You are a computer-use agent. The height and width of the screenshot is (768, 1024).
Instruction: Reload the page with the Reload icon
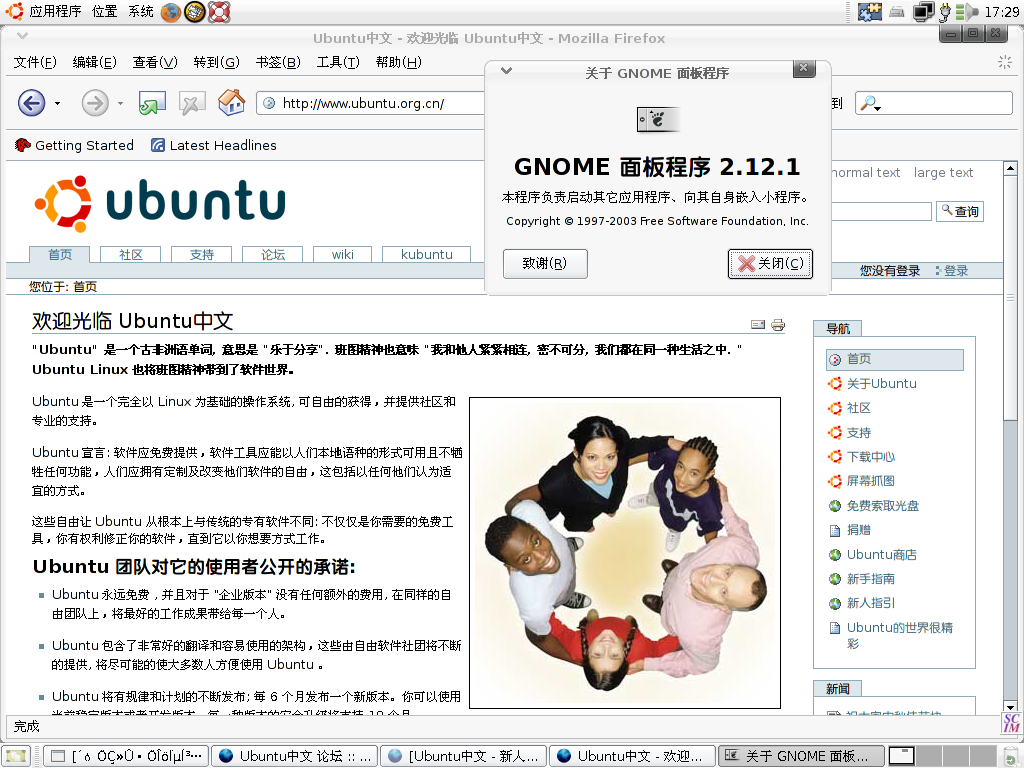[x=152, y=103]
